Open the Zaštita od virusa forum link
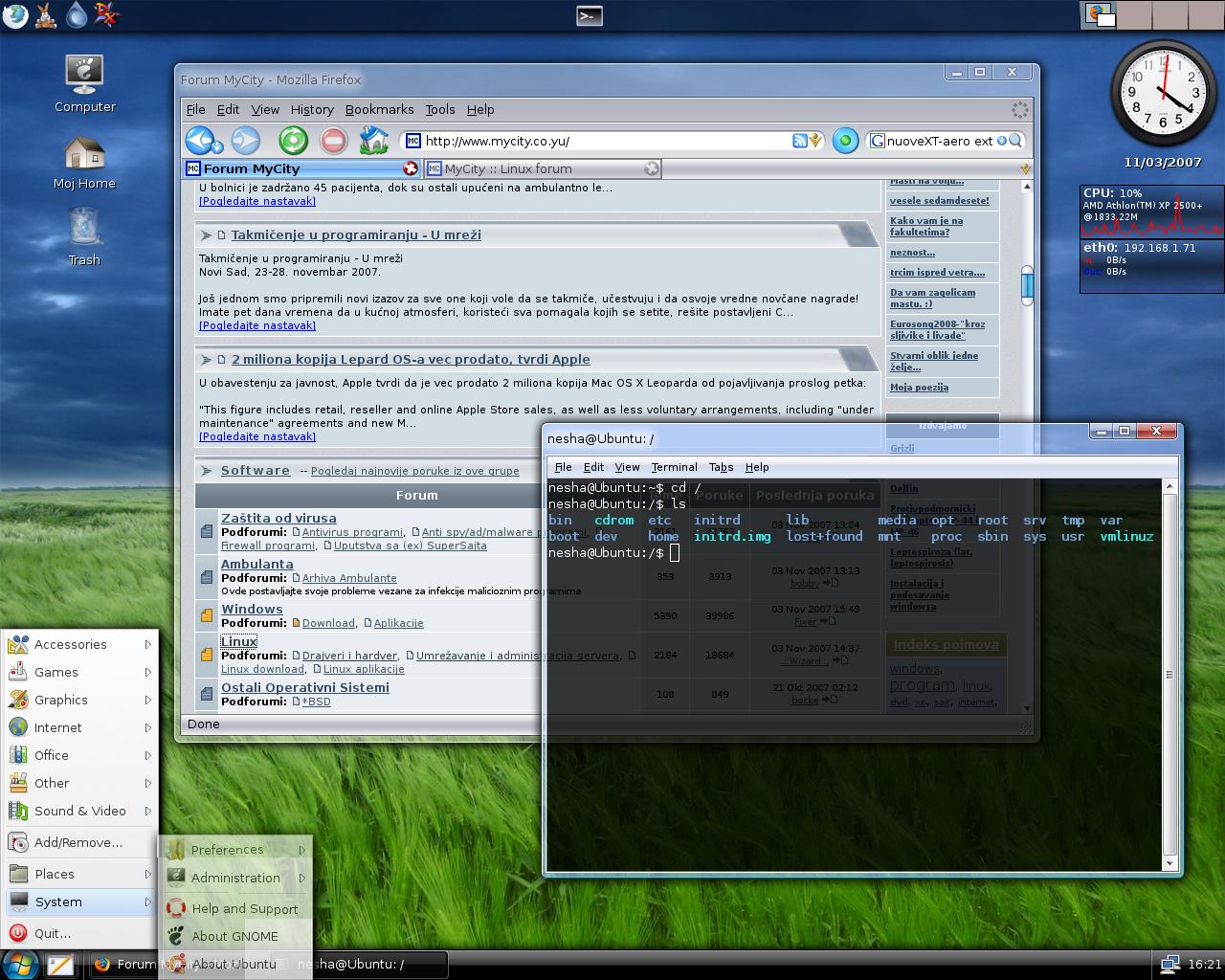Screen dimensions: 1225x980 [x=278, y=518]
